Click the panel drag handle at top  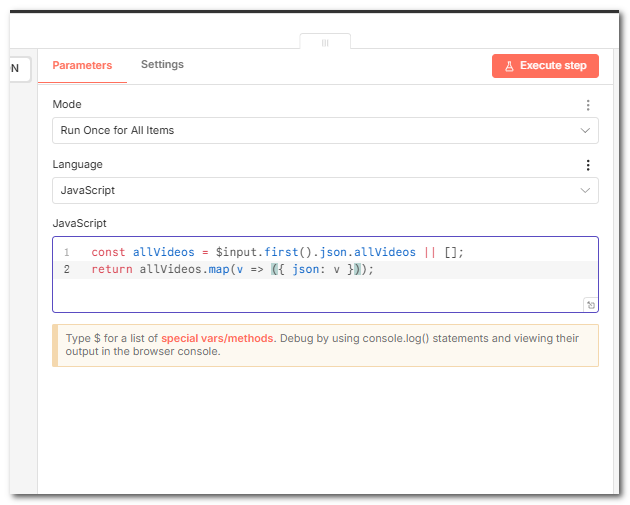pyautogui.click(x=325, y=43)
